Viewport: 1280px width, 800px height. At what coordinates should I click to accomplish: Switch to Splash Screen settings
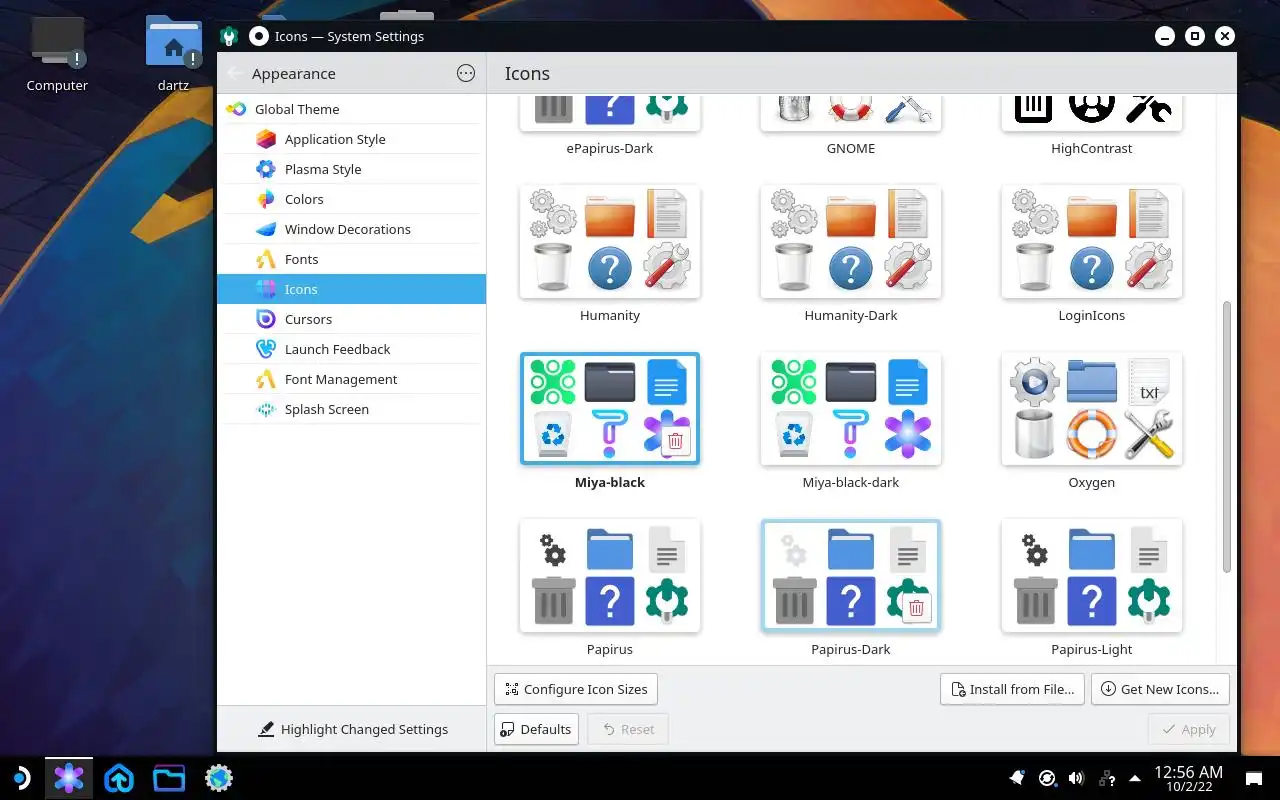[x=351, y=409]
